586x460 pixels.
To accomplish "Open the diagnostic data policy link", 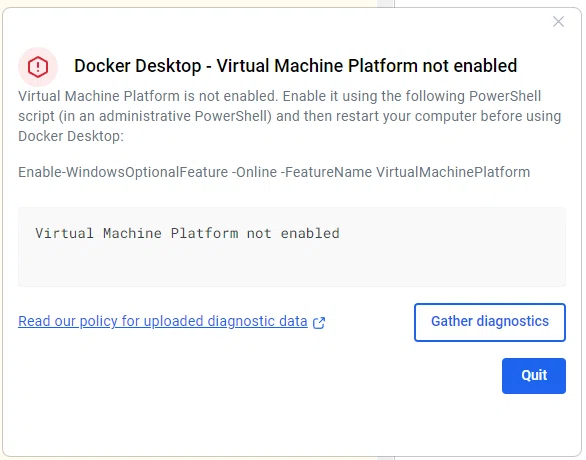I will point(163,321).
